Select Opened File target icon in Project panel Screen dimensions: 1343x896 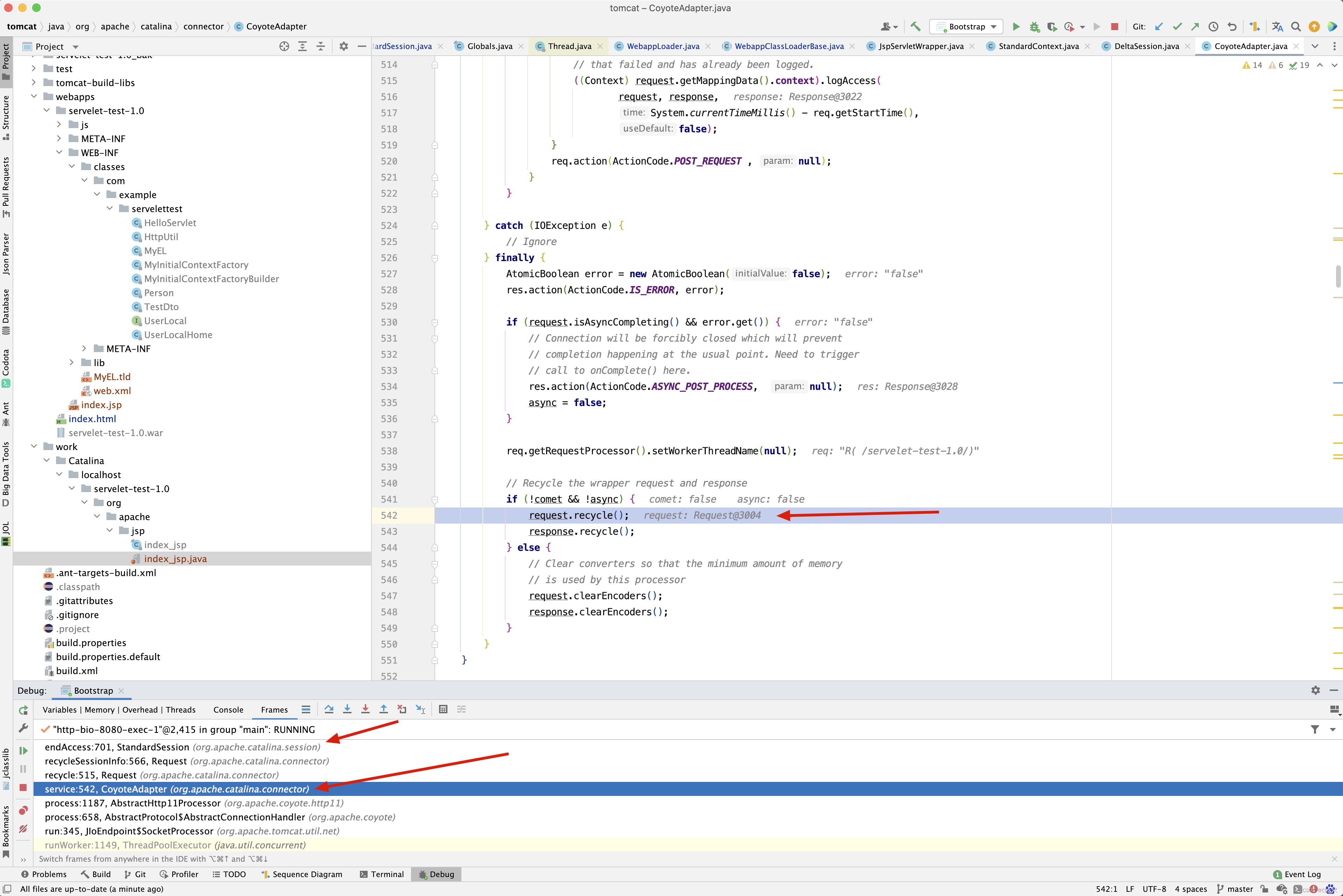pos(284,46)
